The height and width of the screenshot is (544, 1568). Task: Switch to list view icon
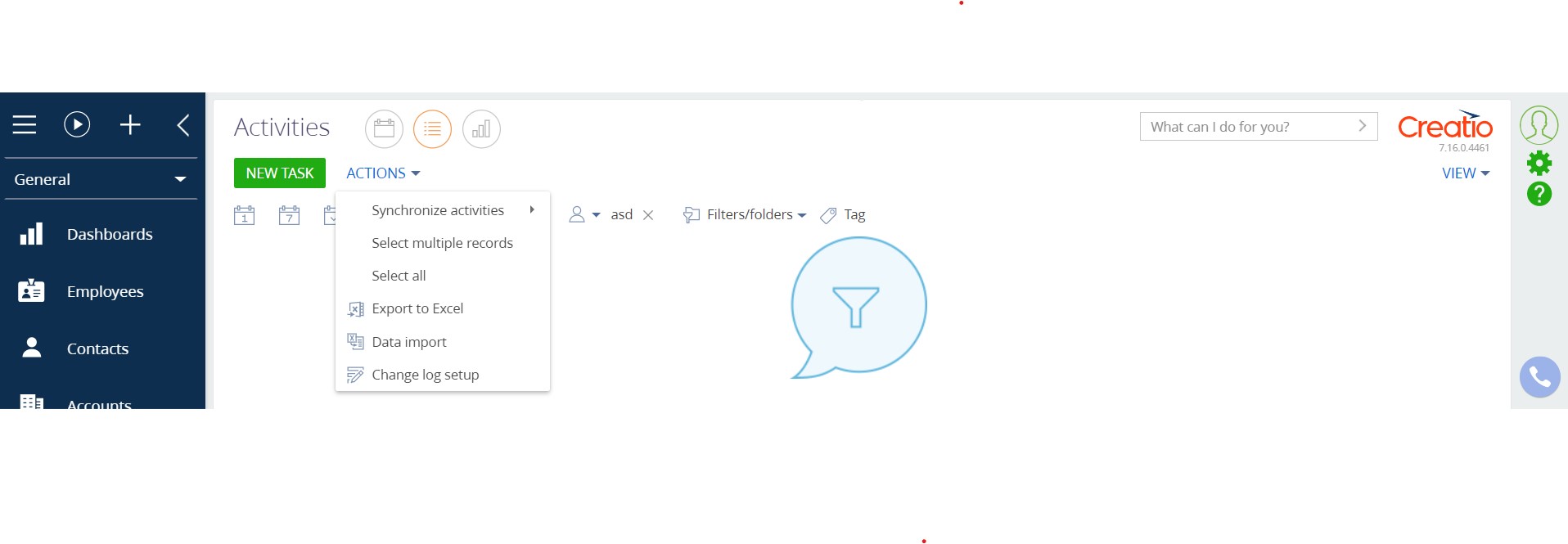click(432, 128)
